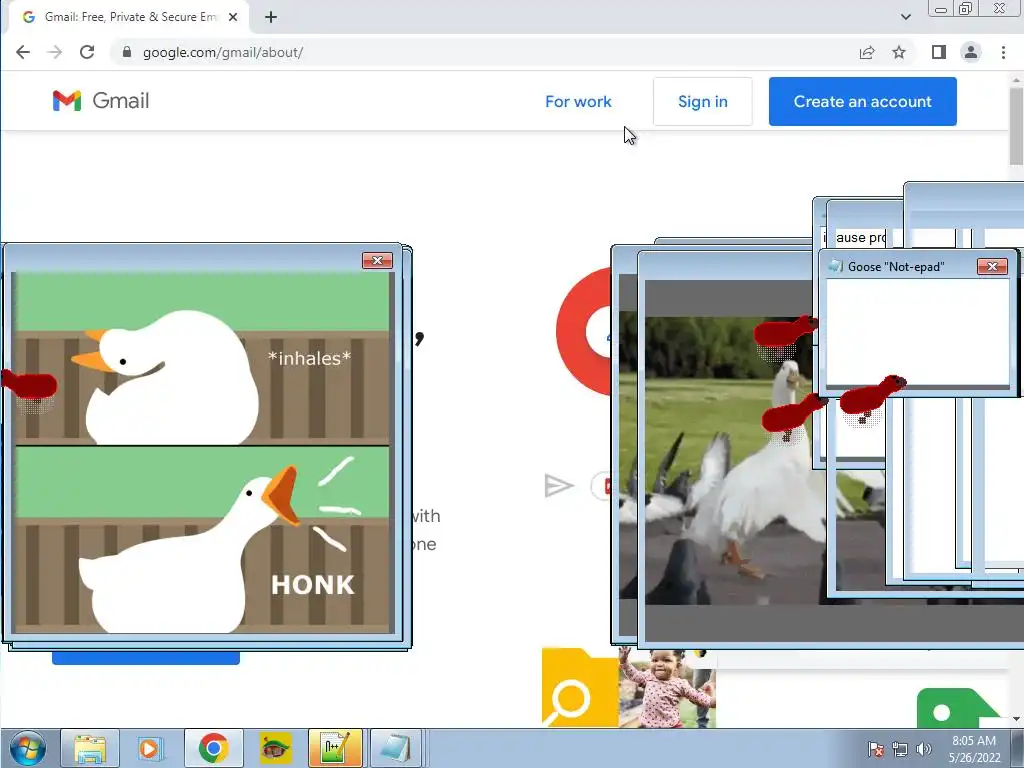Click the network tray icon
1024x768 pixels.
[900, 749]
